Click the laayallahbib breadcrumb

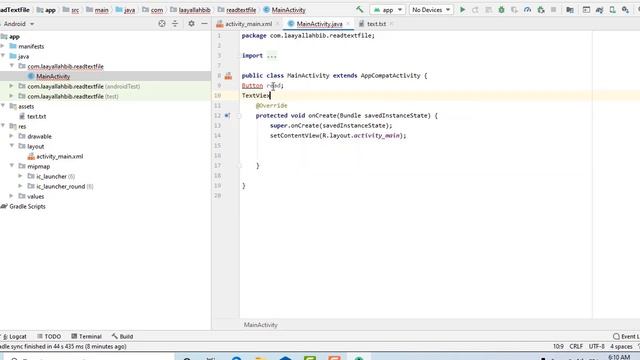[x=194, y=10]
